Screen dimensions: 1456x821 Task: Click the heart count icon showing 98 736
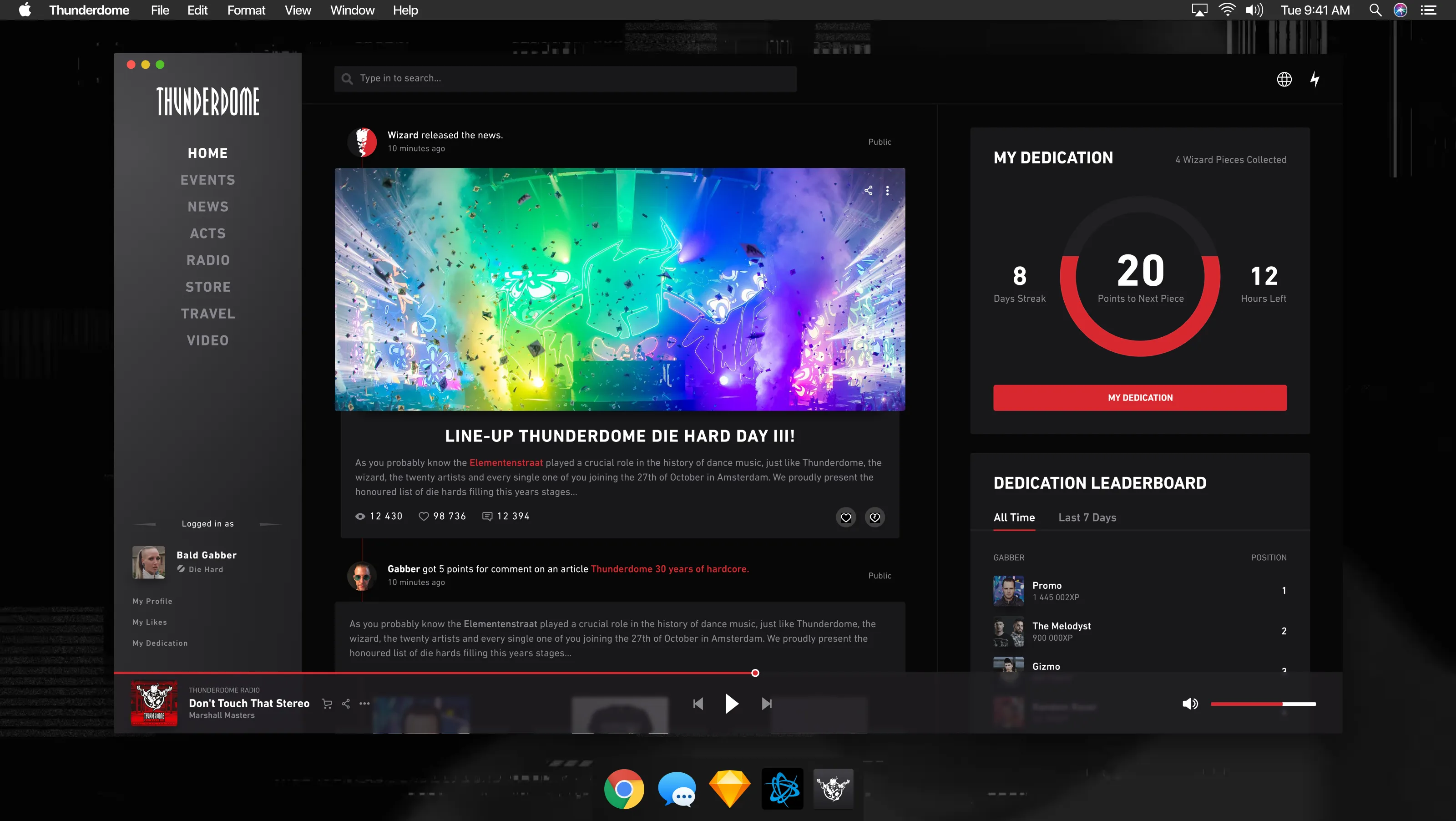423,516
